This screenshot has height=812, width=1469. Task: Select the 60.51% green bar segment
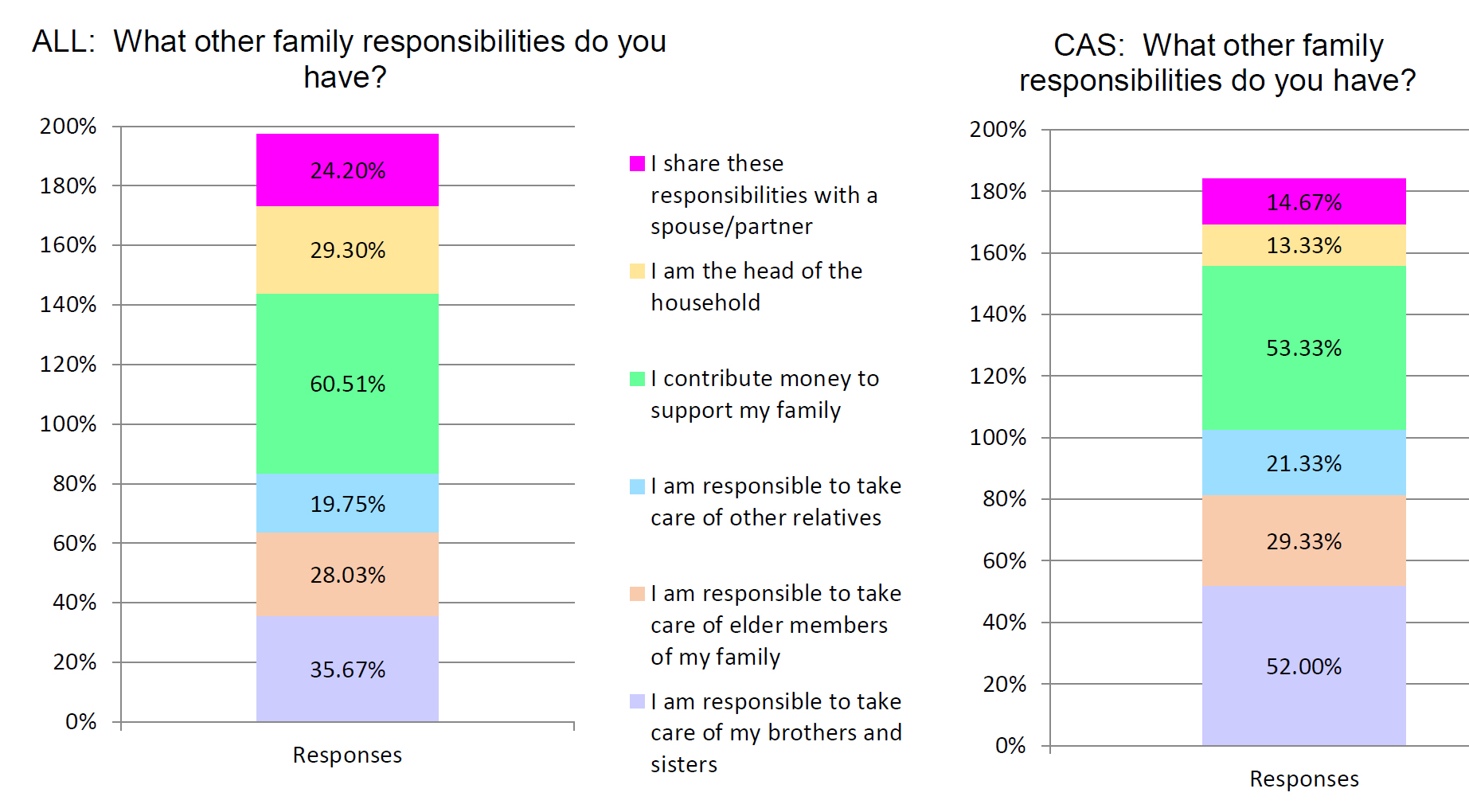click(347, 384)
